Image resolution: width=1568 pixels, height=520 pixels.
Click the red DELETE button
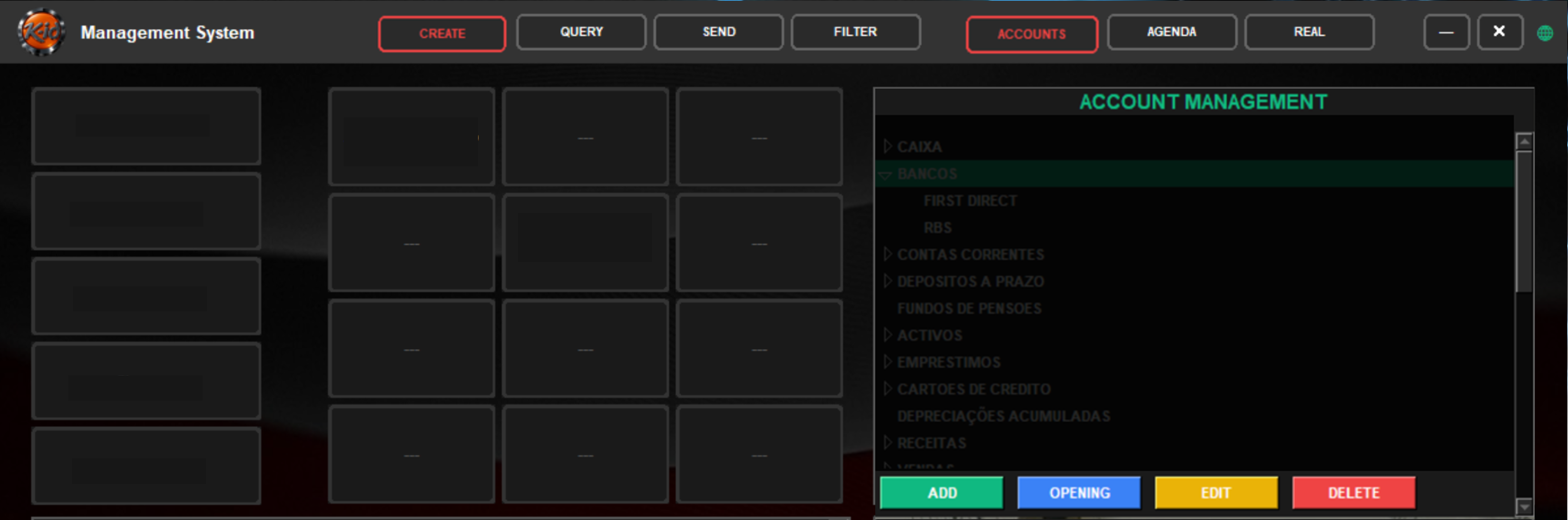pyautogui.click(x=1354, y=493)
